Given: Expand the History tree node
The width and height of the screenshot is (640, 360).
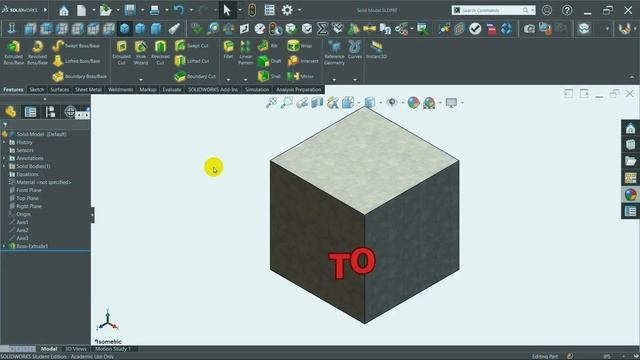Looking at the screenshot, I should pos(4,142).
